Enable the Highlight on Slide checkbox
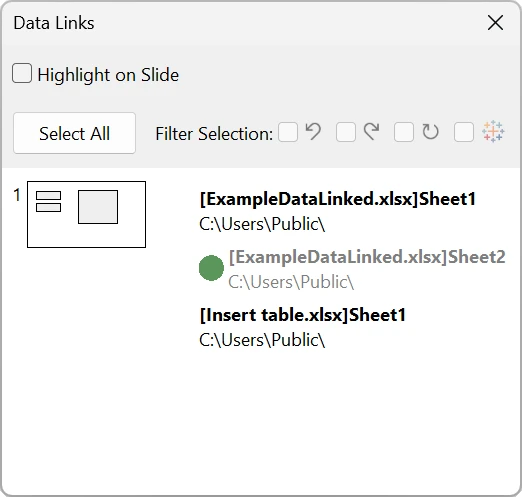522x497 pixels. coord(22,73)
